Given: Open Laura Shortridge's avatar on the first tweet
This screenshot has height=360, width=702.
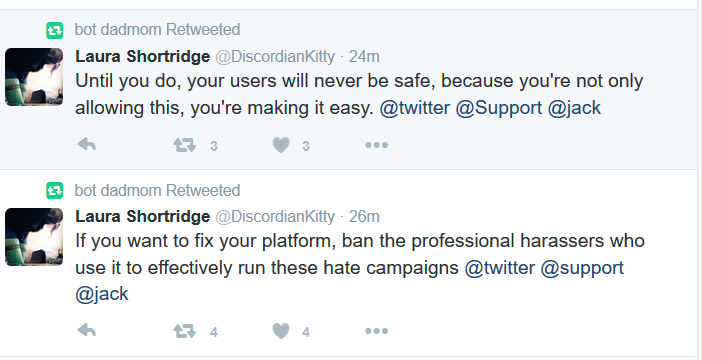Looking at the screenshot, I should coord(34,77).
